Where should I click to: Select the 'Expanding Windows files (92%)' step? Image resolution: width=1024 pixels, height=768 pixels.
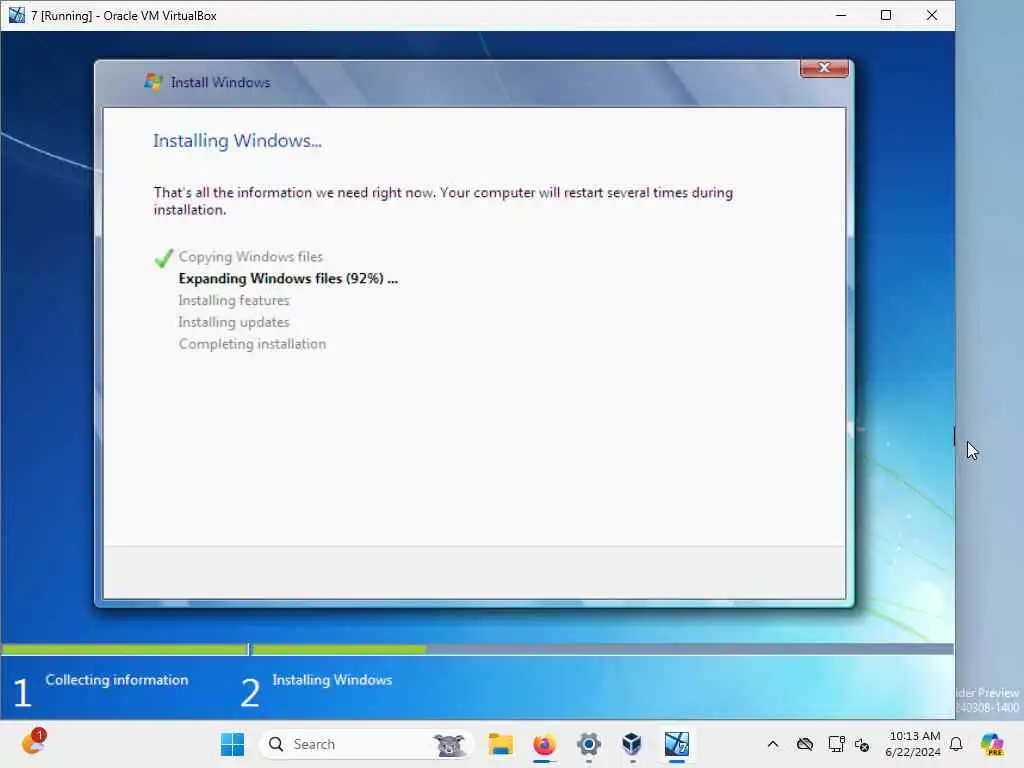[x=288, y=279]
